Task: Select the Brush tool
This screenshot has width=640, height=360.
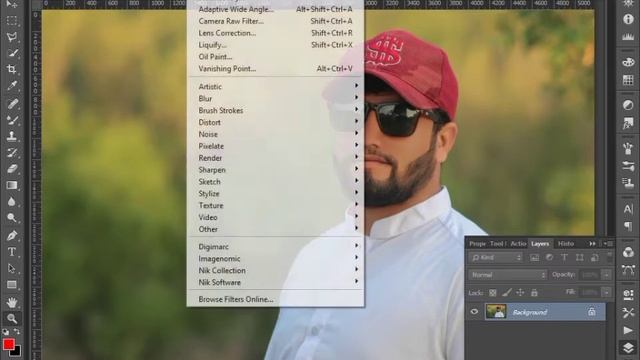Action: [12, 120]
